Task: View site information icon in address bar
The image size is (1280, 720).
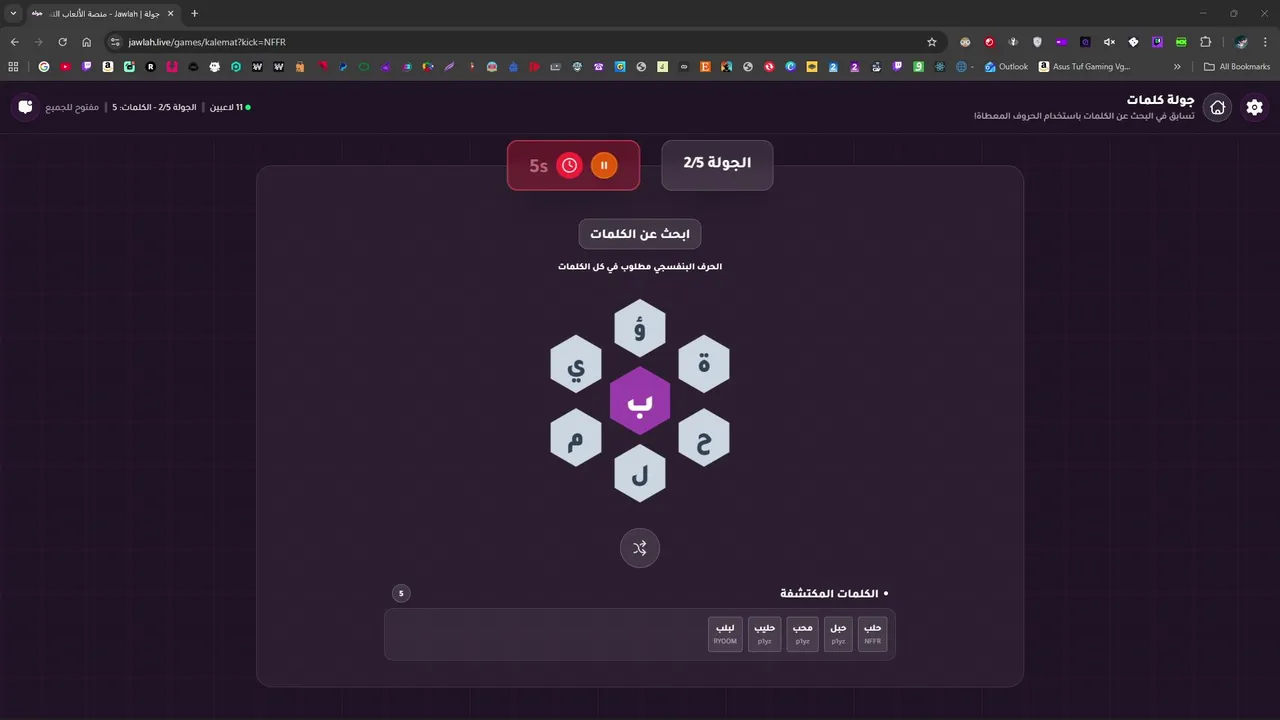Action: pos(115,42)
